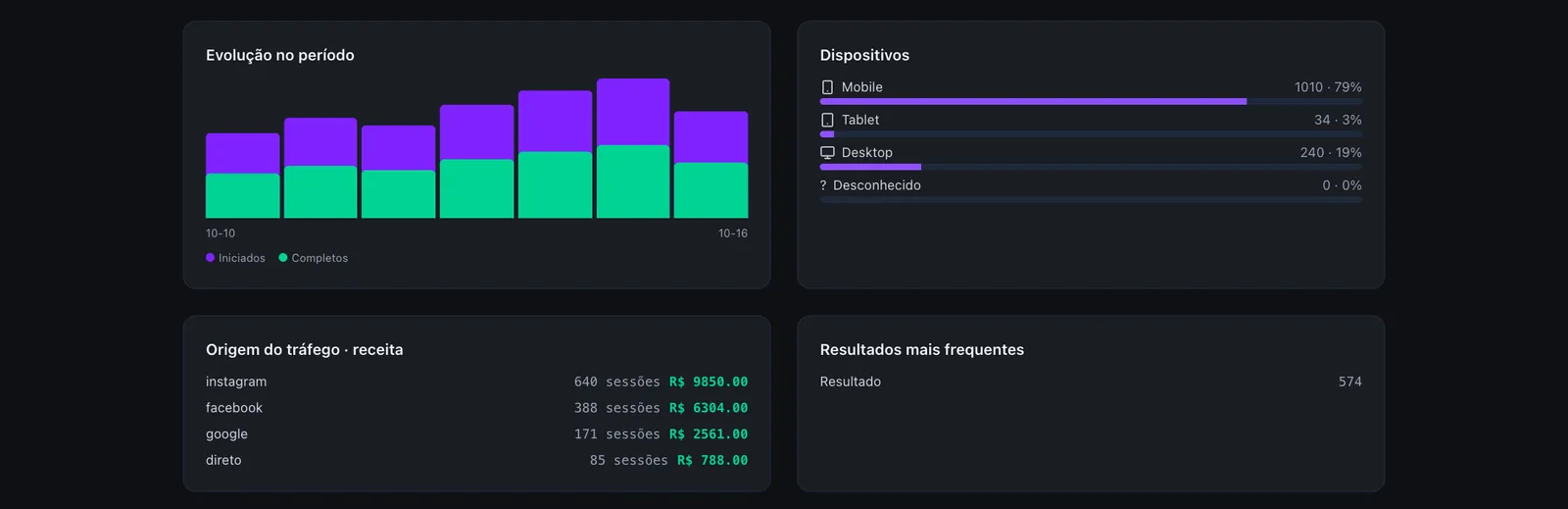Click the Desconhecido label
This screenshot has height=509, width=1568.
pos(877,185)
